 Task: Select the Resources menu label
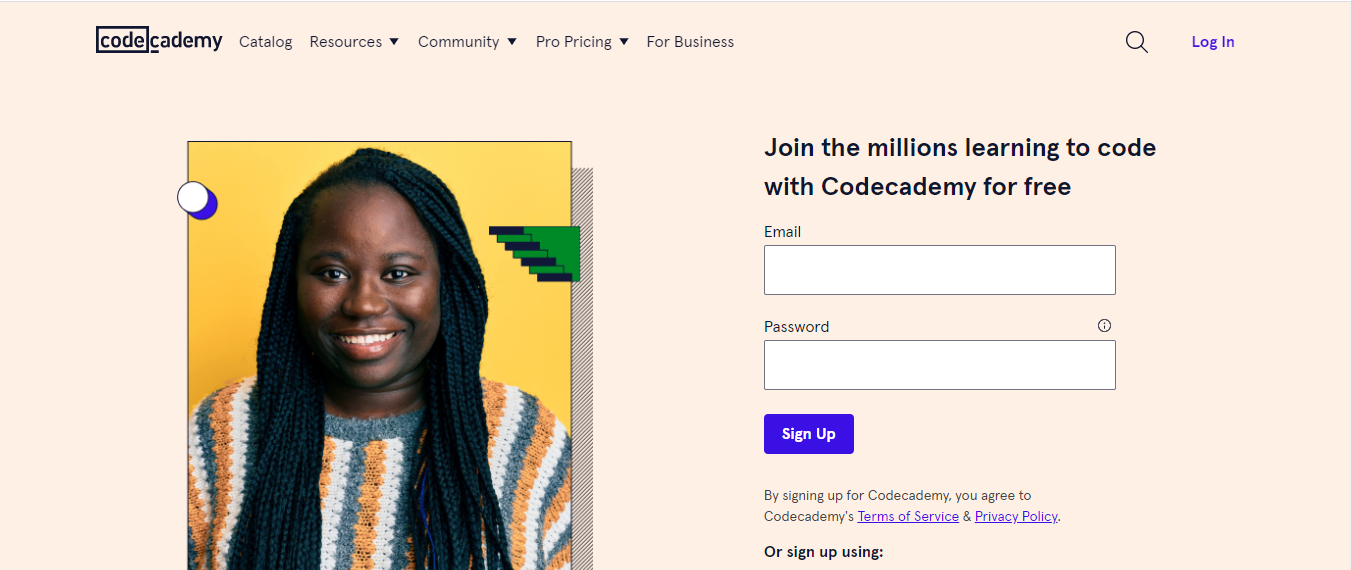(x=345, y=42)
